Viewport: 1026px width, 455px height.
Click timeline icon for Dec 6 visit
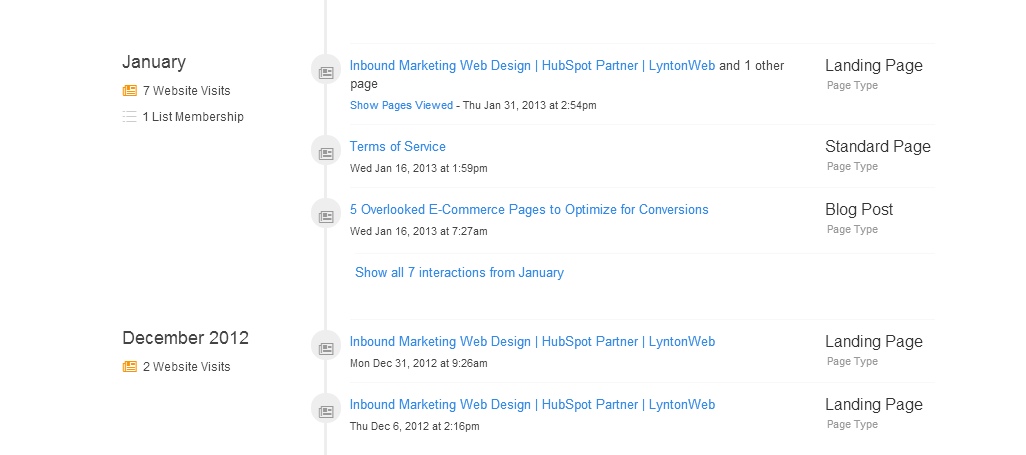pos(326,411)
